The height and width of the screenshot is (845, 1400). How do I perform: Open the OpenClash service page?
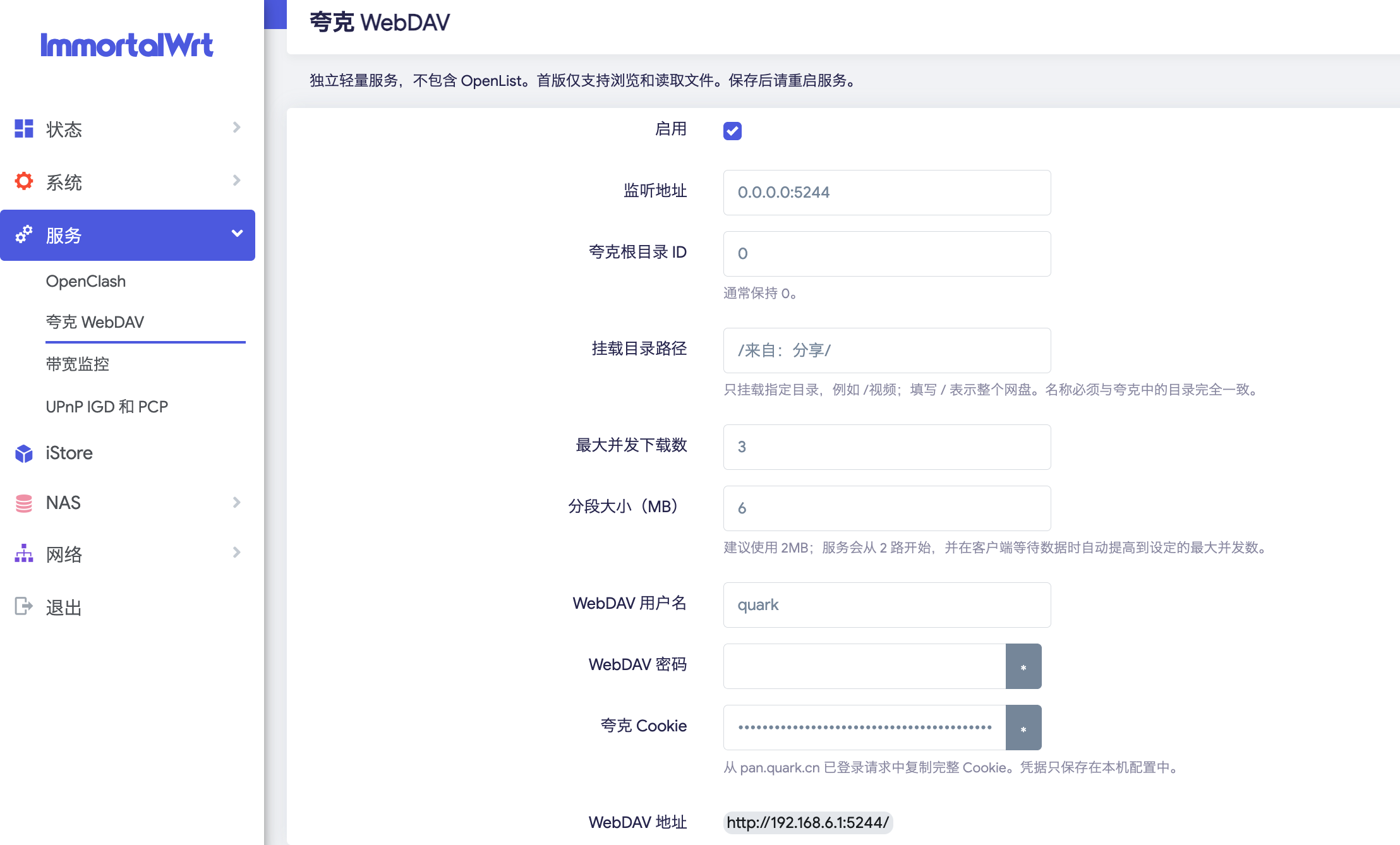click(86, 281)
